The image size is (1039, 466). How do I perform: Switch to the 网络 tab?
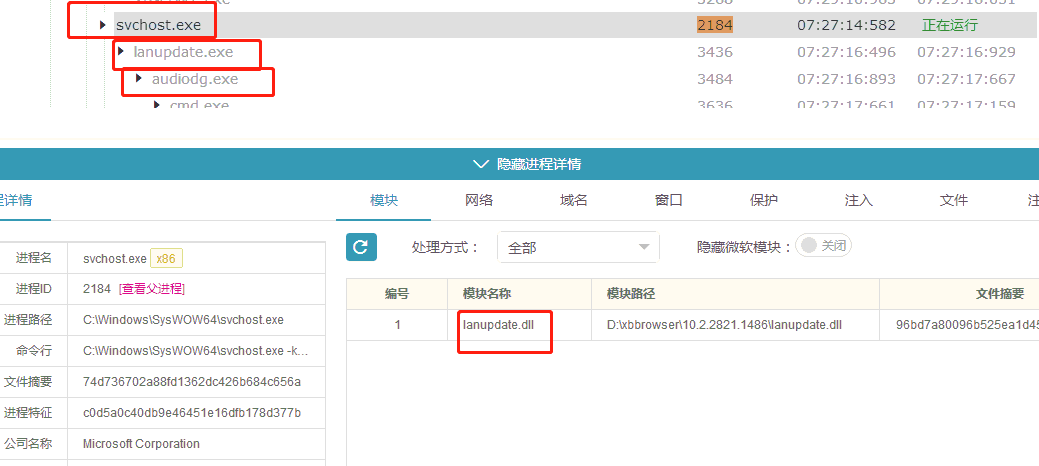pyautogui.click(x=479, y=200)
